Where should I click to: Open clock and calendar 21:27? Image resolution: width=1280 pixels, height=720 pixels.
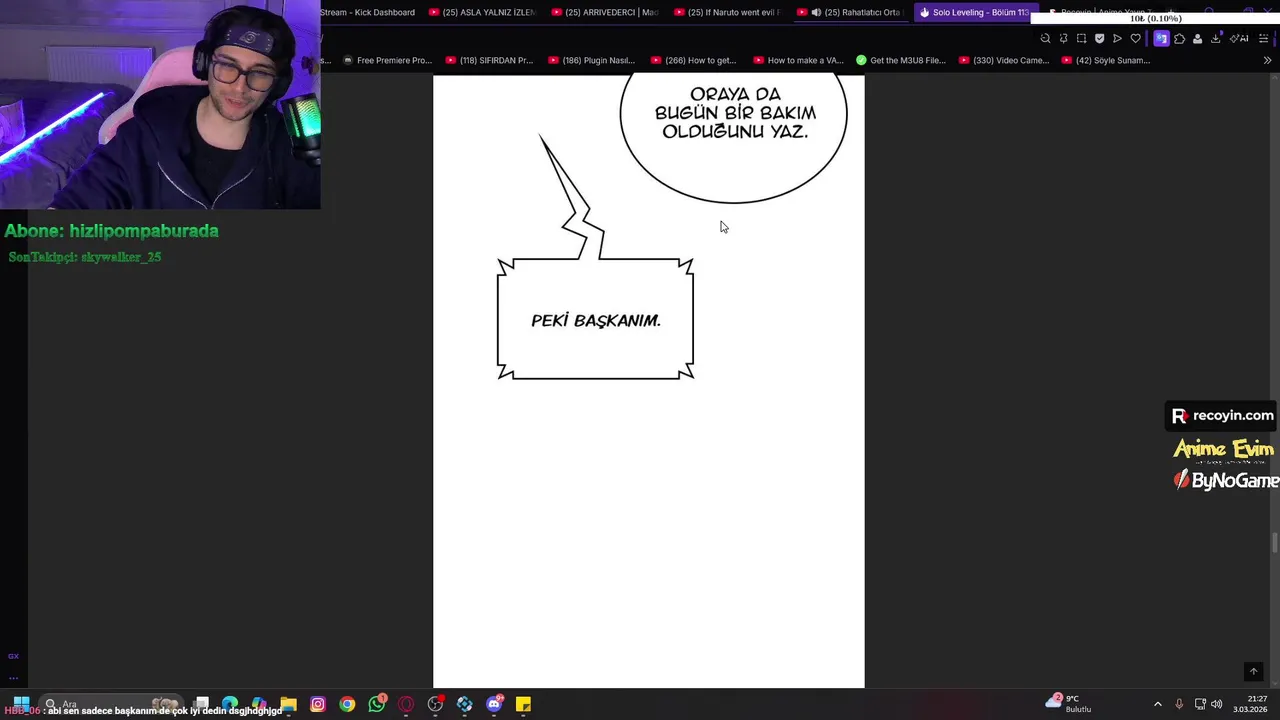click(1250, 704)
